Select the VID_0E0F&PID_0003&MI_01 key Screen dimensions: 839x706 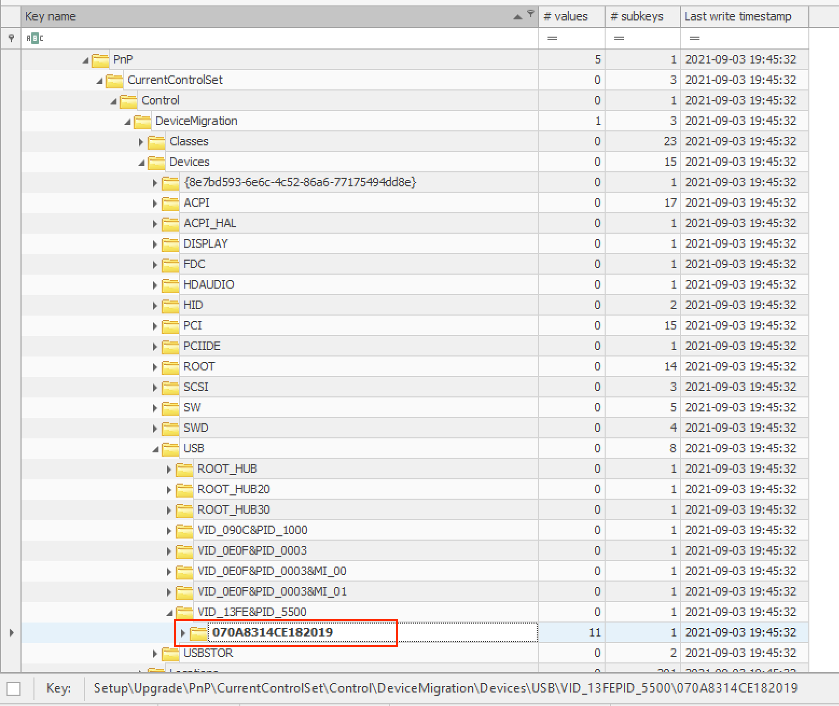pyautogui.click(x=272, y=592)
